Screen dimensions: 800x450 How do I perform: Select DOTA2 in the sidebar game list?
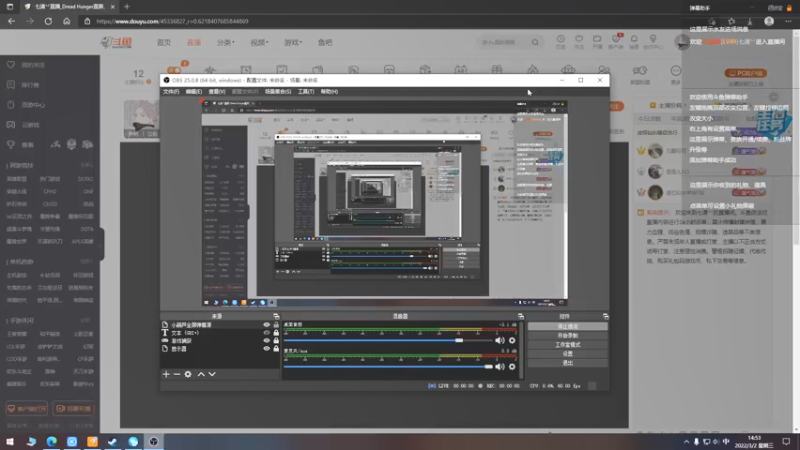(x=85, y=179)
